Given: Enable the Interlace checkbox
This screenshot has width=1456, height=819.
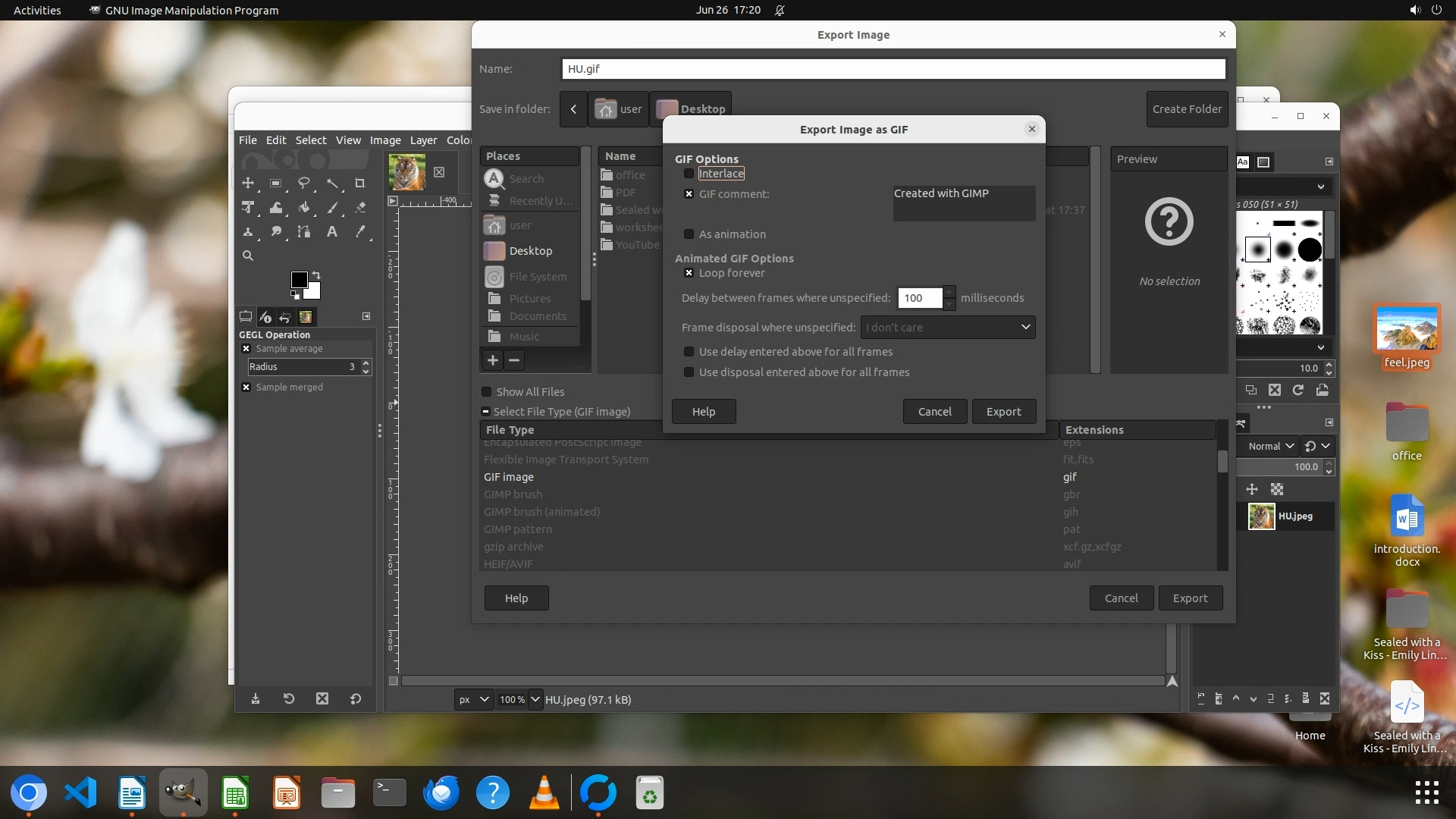Looking at the screenshot, I should point(689,174).
